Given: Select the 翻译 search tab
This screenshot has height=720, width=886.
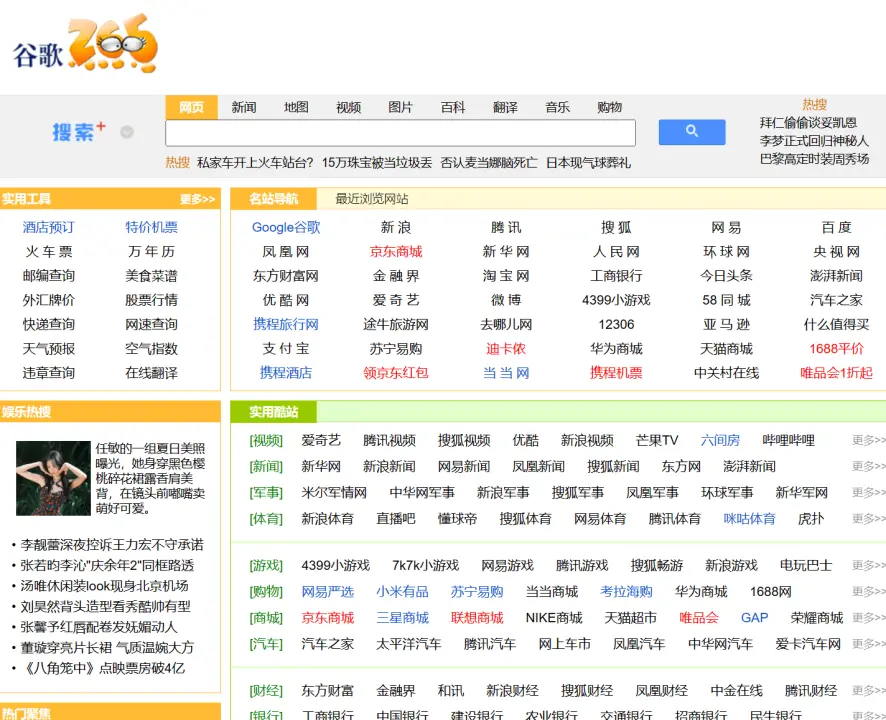Looking at the screenshot, I should [505, 107].
